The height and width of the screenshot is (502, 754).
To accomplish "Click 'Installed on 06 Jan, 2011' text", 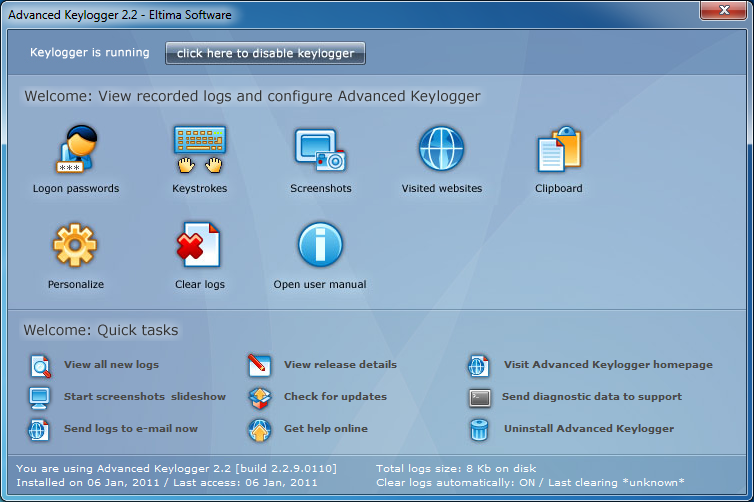I will pos(88,482).
